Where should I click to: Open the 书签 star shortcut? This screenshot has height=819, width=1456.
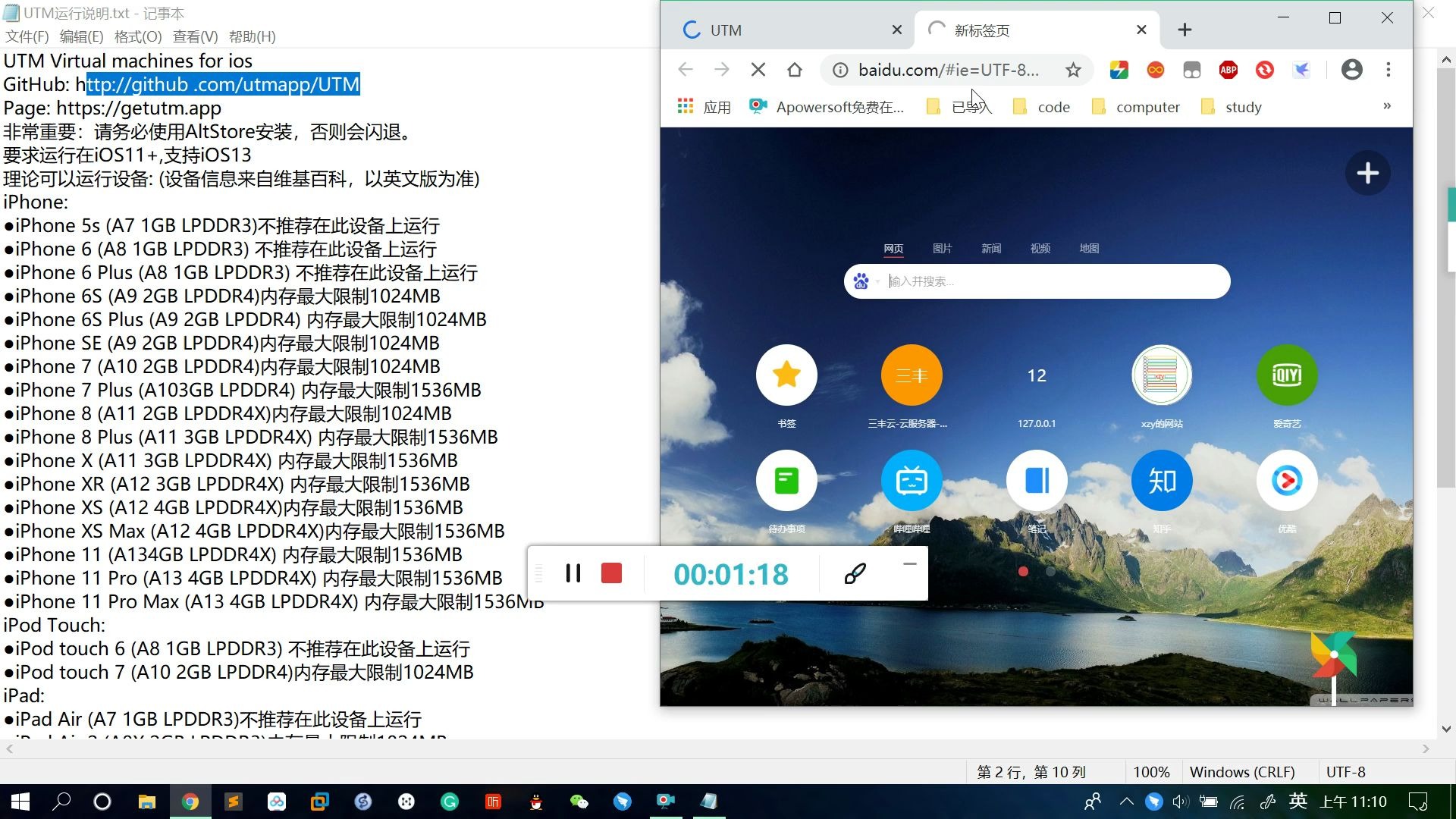(786, 375)
